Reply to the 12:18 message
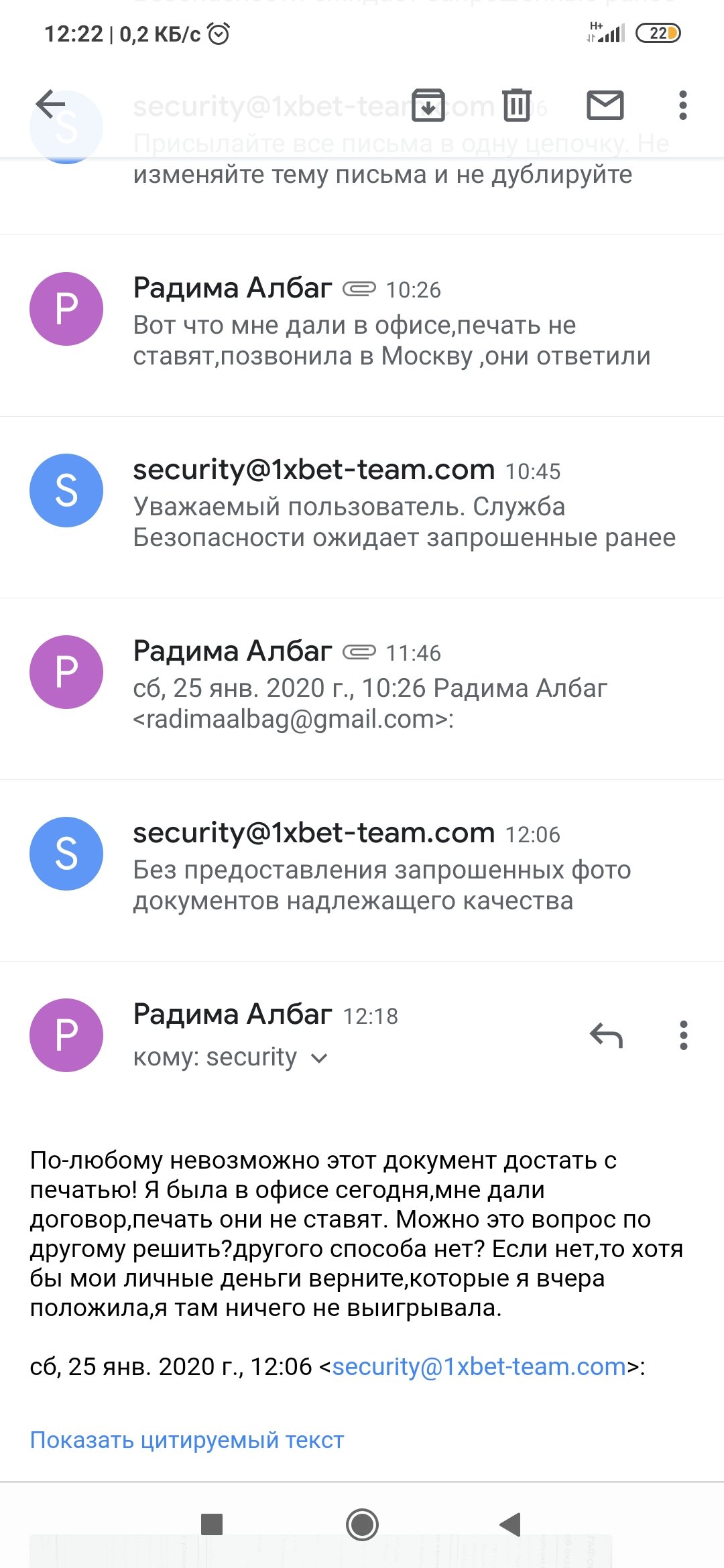Screen dimensions: 724x1568 pos(607,1035)
